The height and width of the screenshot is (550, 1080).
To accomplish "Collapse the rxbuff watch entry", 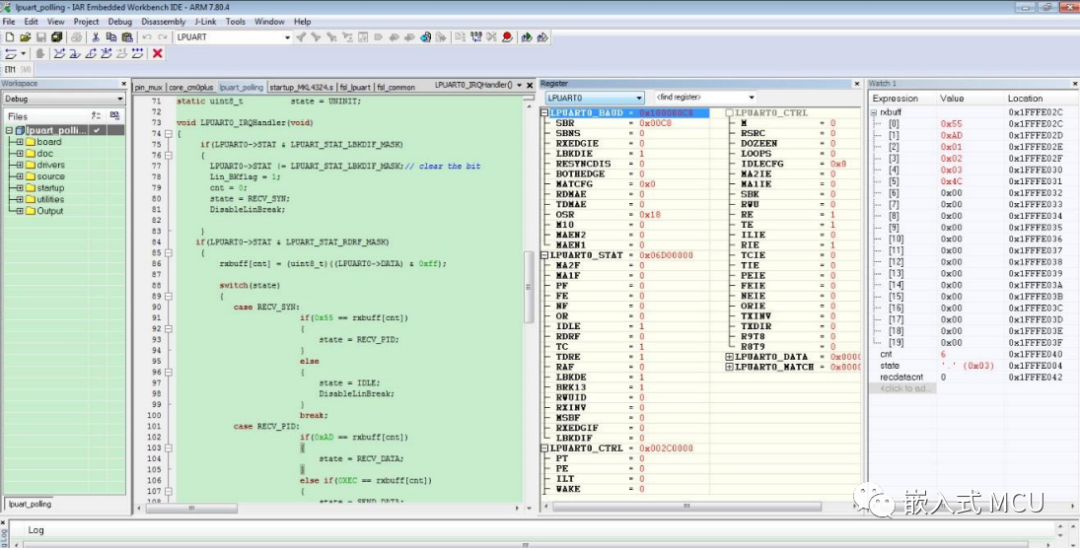I will [x=874, y=112].
